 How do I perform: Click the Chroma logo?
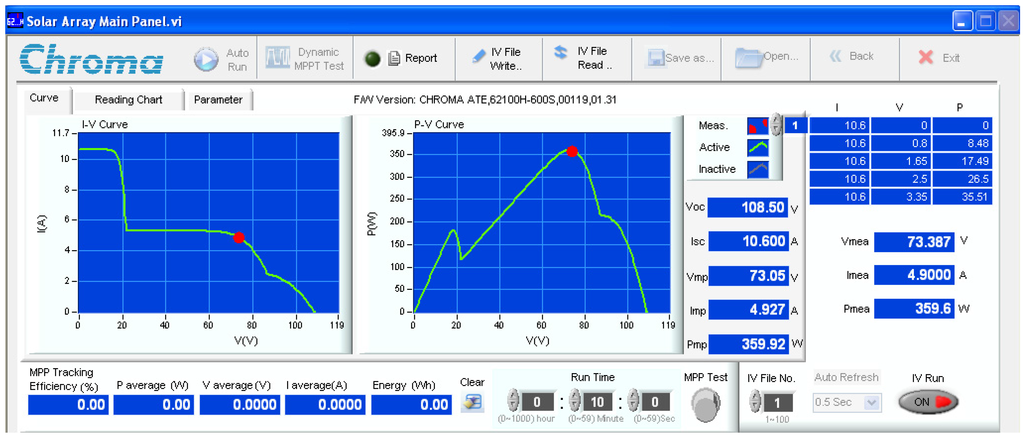pos(92,59)
